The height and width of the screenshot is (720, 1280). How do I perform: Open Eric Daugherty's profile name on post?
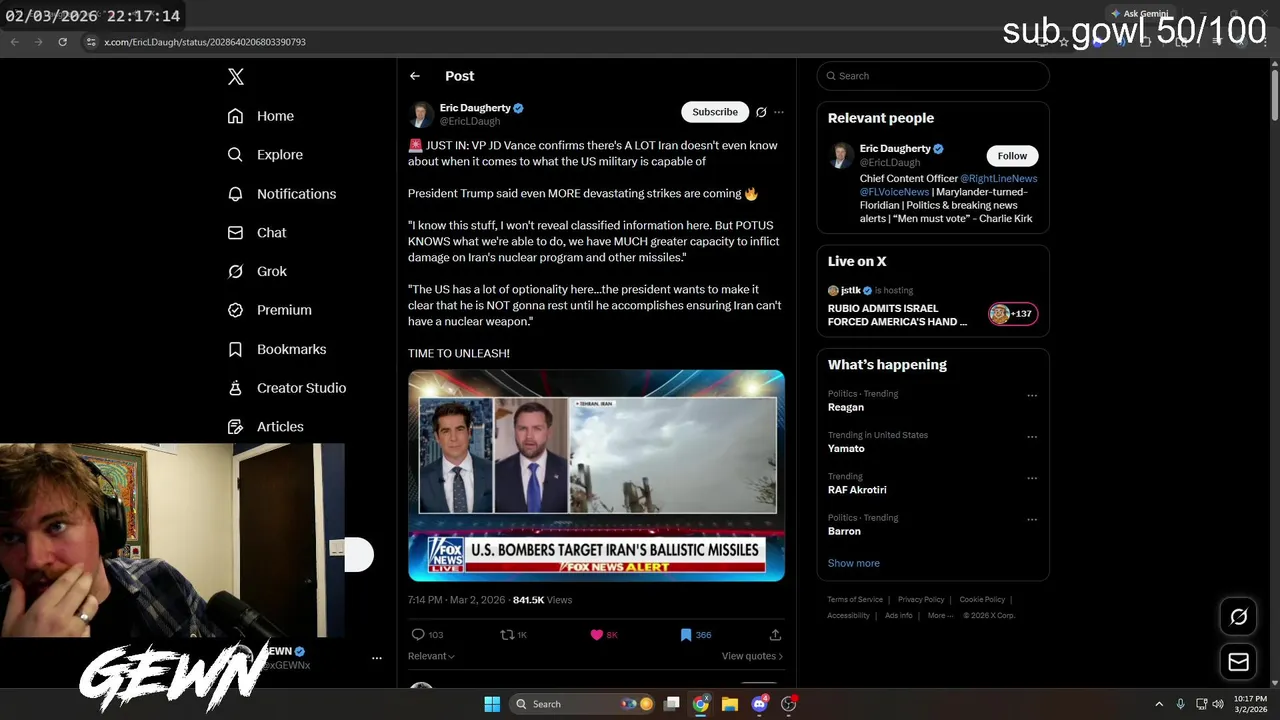(x=475, y=108)
